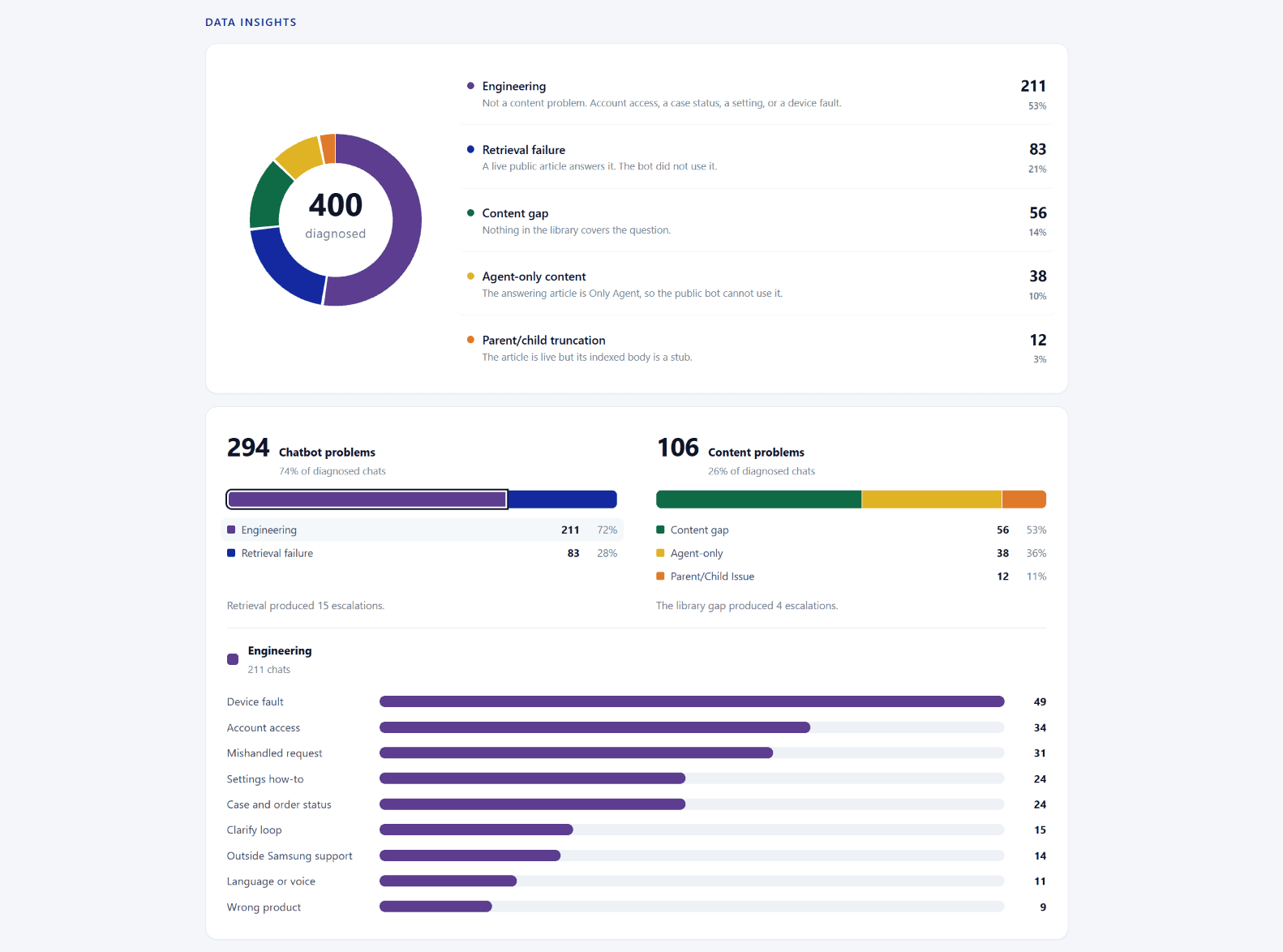This screenshot has height=952, width=1283.
Task: Click the 83 count for Retrieval failure
Action: coord(1038,149)
